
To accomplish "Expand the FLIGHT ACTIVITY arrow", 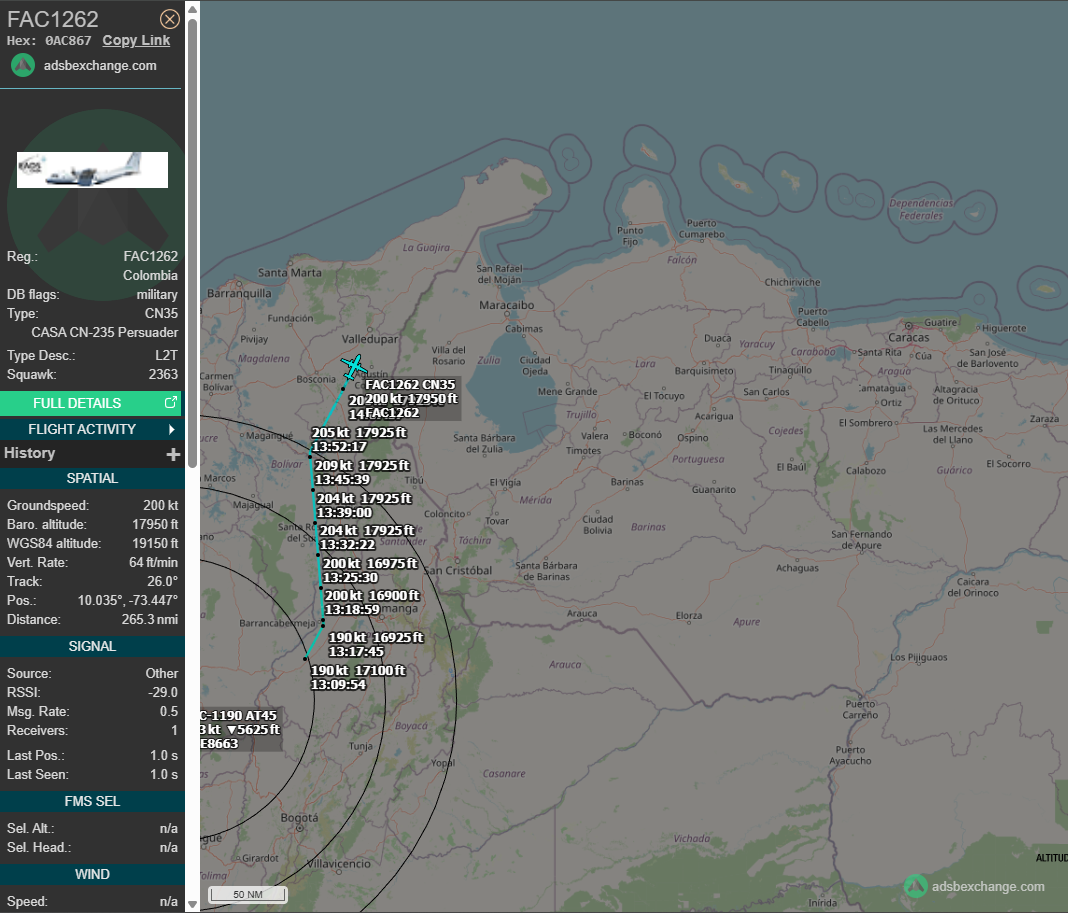I will click(x=172, y=429).
